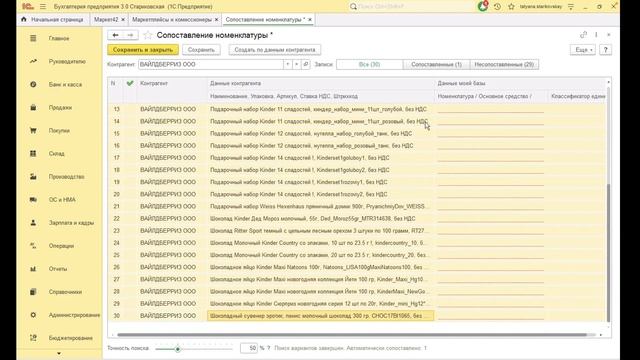
Task: Open help with the question mark button
Action: (x=606, y=50)
